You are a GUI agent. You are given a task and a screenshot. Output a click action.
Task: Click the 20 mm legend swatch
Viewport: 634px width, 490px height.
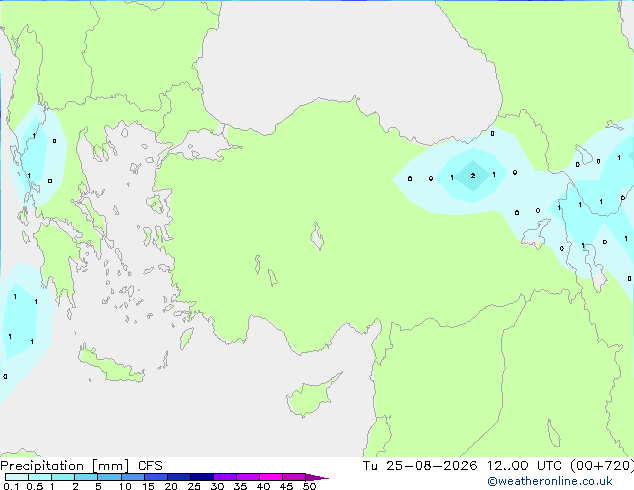coord(179,477)
